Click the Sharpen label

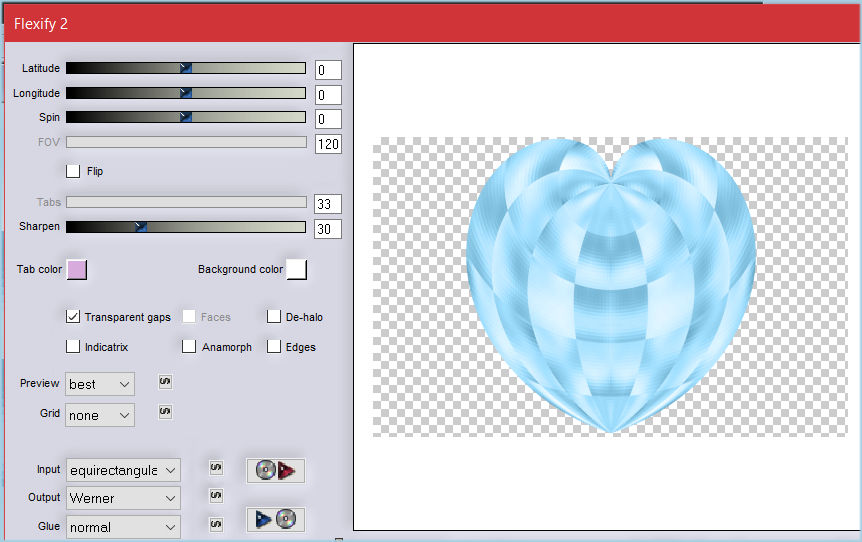pyautogui.click(x=39, y=226)
